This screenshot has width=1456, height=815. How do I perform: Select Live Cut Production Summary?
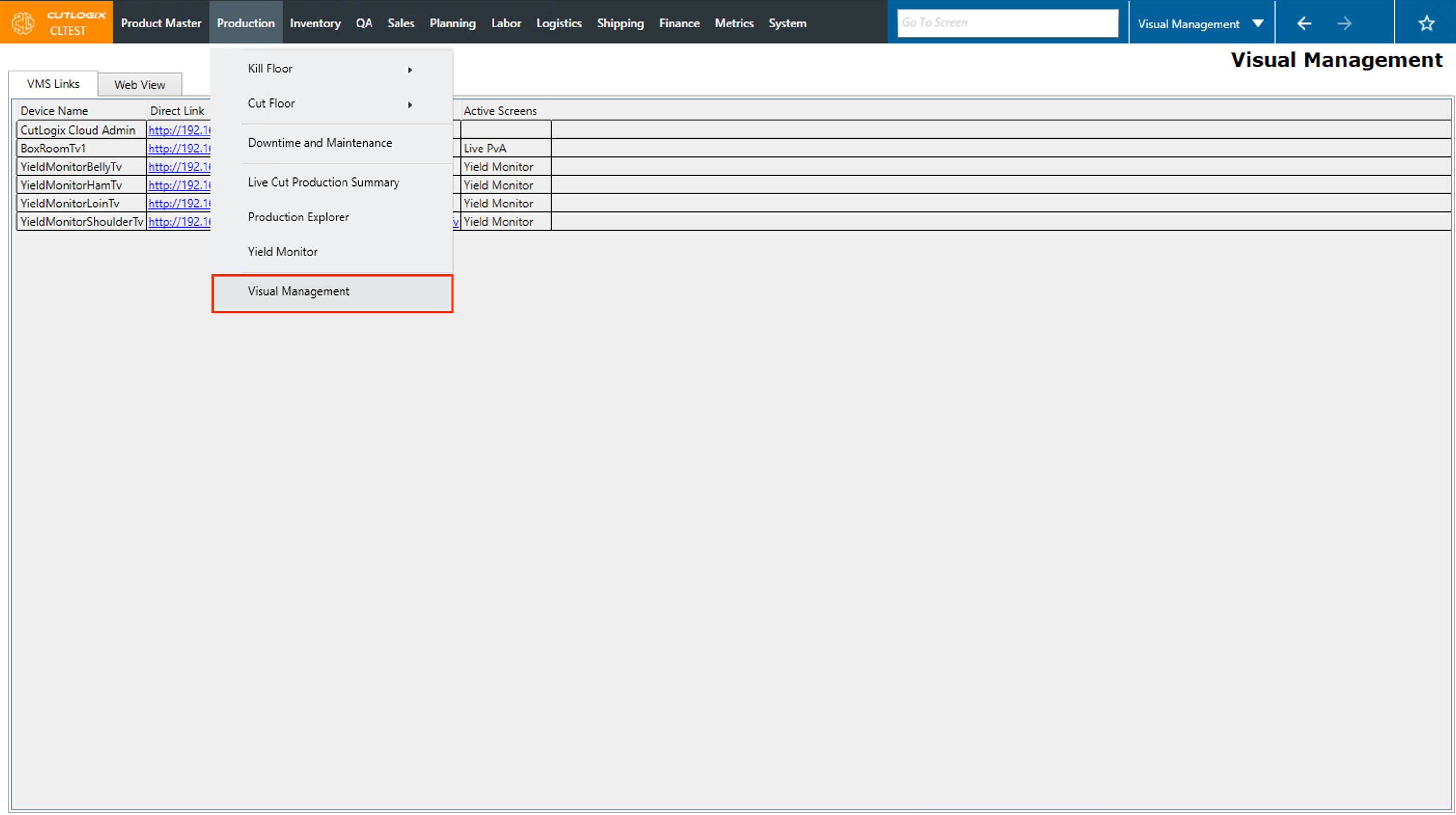point(323,183)
